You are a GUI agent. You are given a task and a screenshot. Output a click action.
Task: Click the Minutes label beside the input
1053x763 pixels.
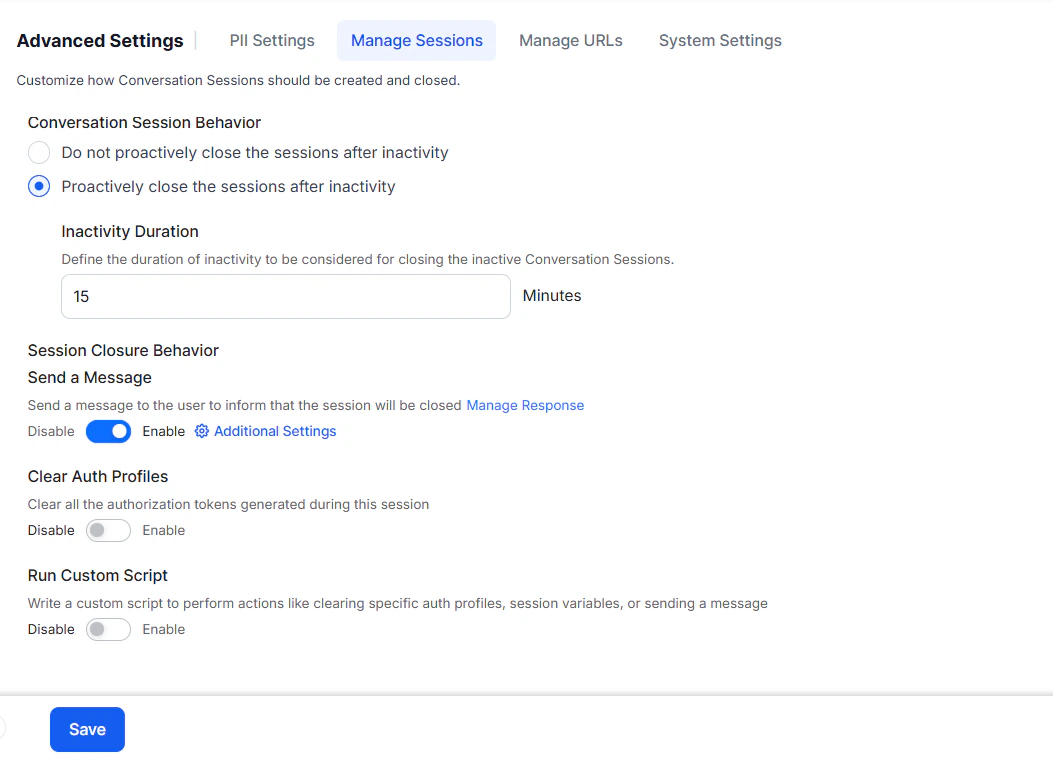[x=551, y=295]
